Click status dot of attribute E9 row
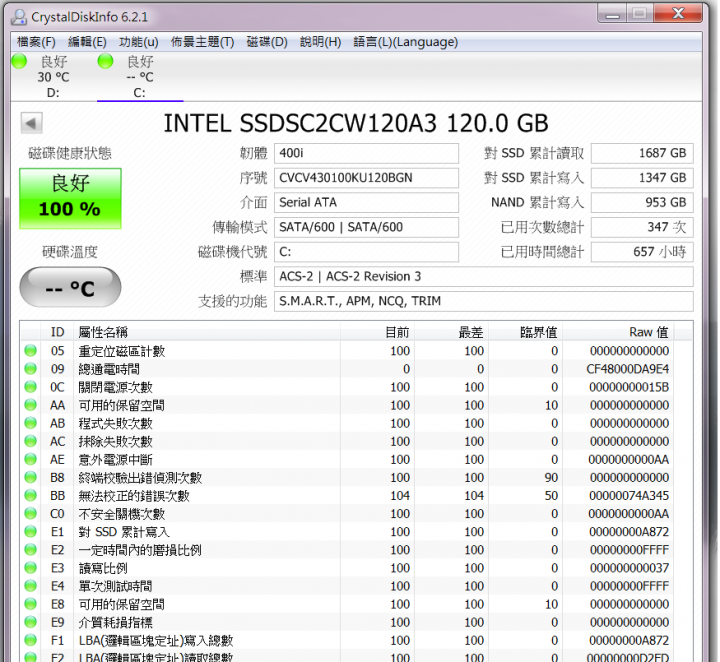The height and width of the screenshot is (662, 720). 31,622
